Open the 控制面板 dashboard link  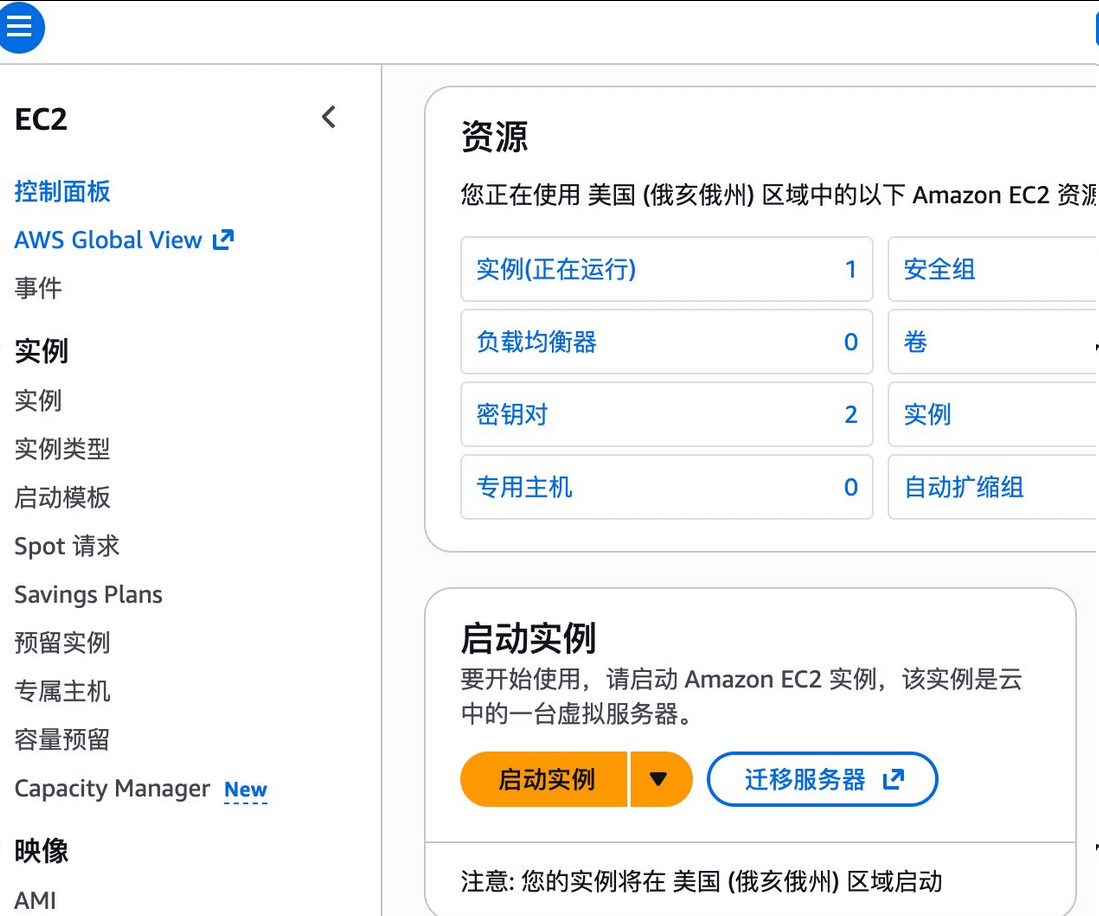tap(62, 192)
